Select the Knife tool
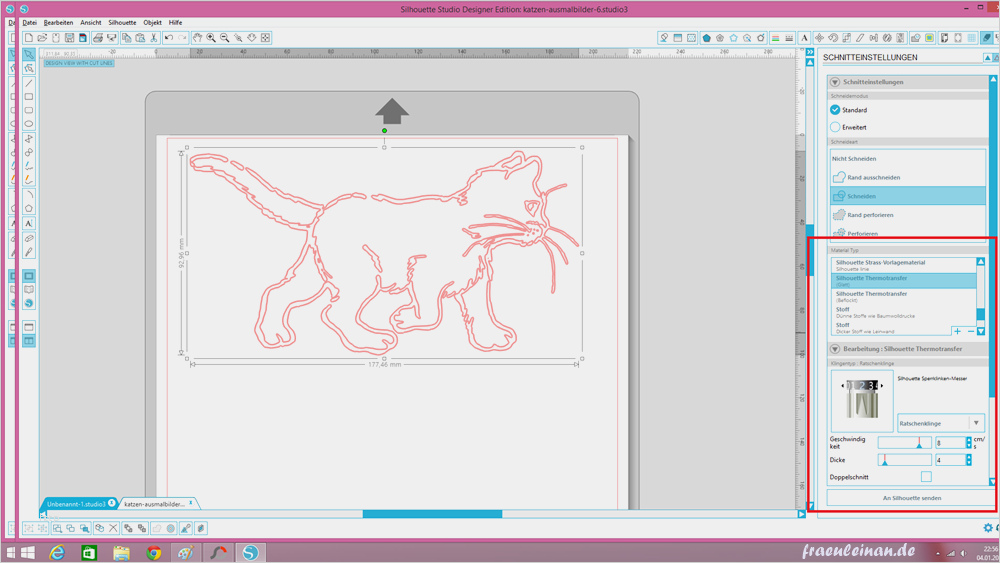The width and height of the screenshot is (1000, 563). coord(29,252)
